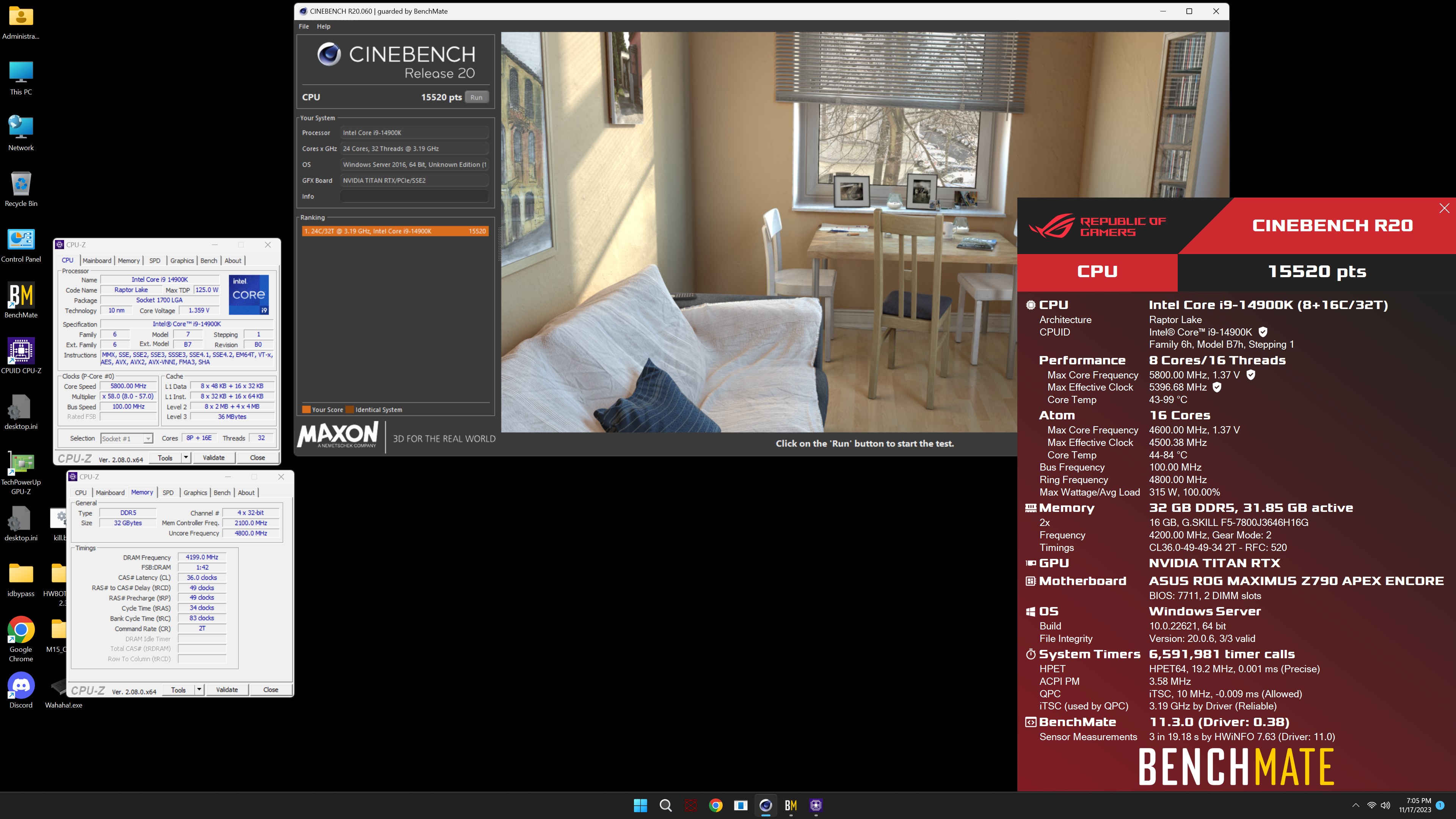Switch to Graphics tab in upper CPU-Z

point(182,260)
